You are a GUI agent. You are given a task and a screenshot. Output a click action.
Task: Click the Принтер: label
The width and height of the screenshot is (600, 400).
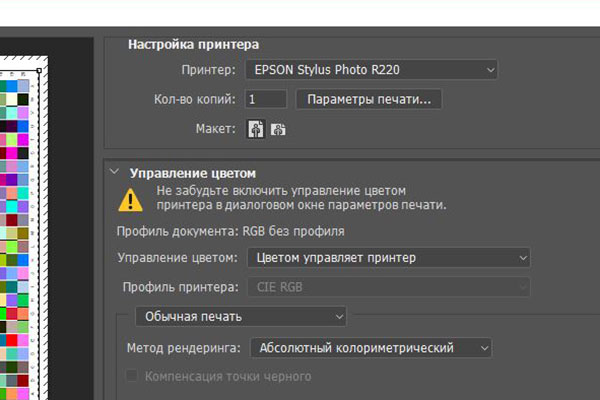coord(209,70)
